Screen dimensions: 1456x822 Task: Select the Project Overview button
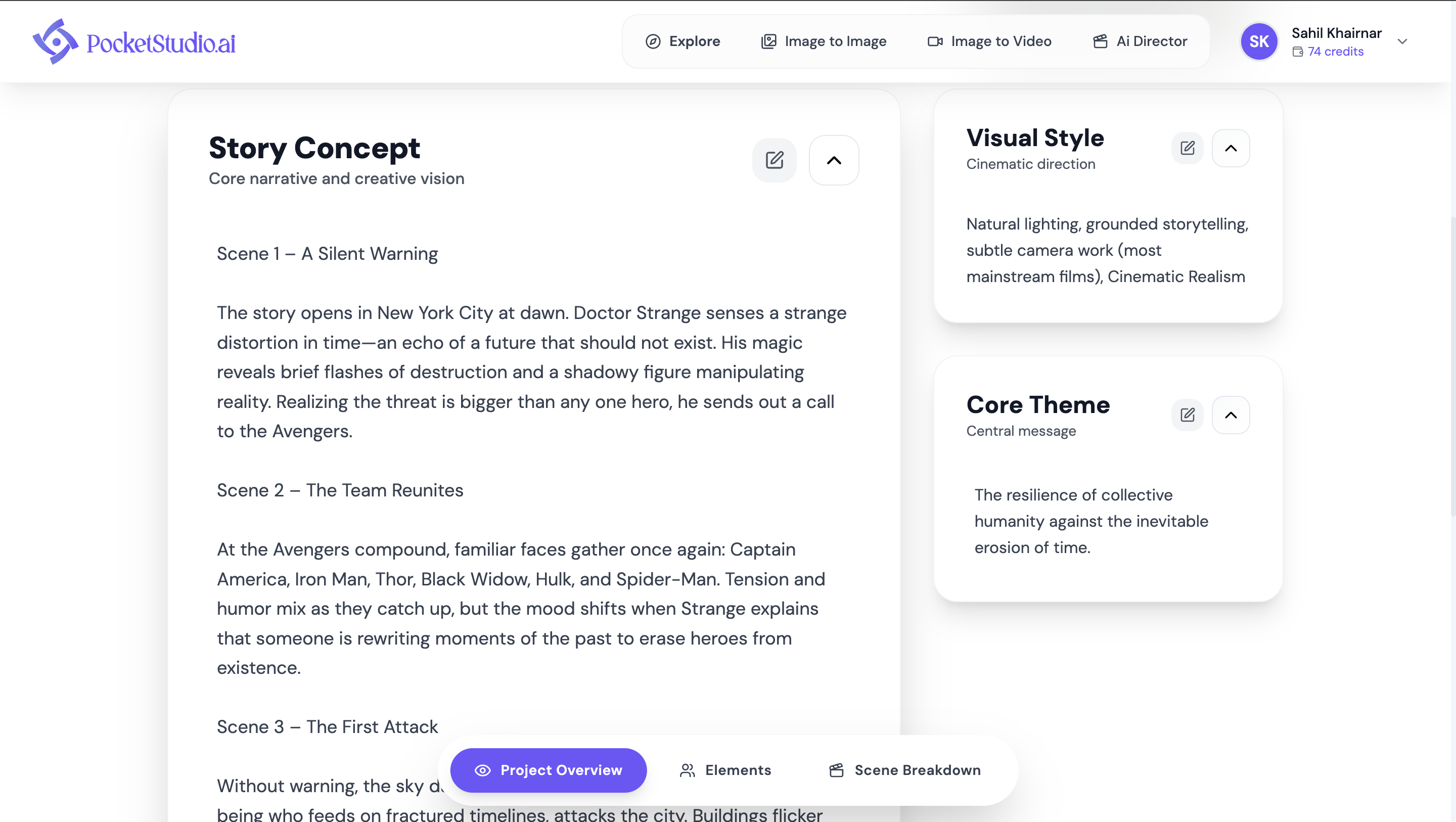(x=548, y=770)
